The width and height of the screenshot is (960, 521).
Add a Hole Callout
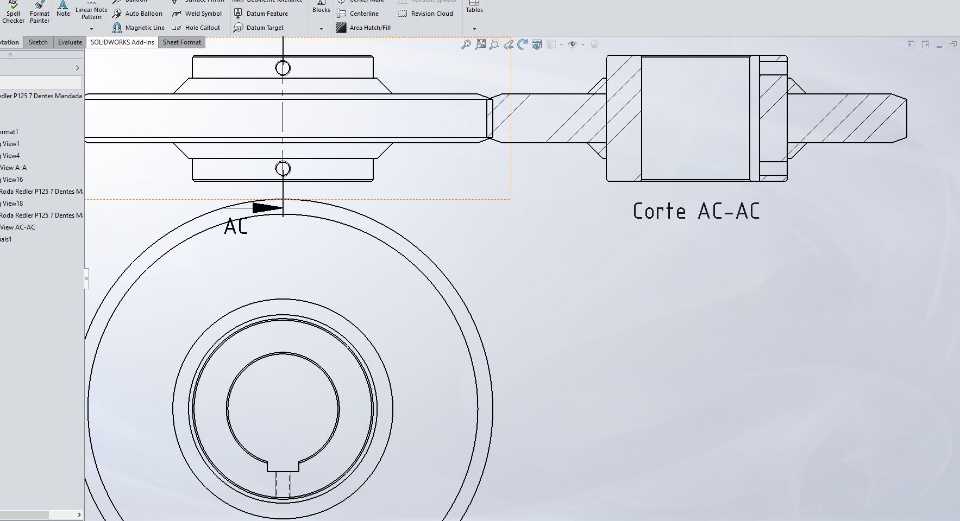pos(196,28)
